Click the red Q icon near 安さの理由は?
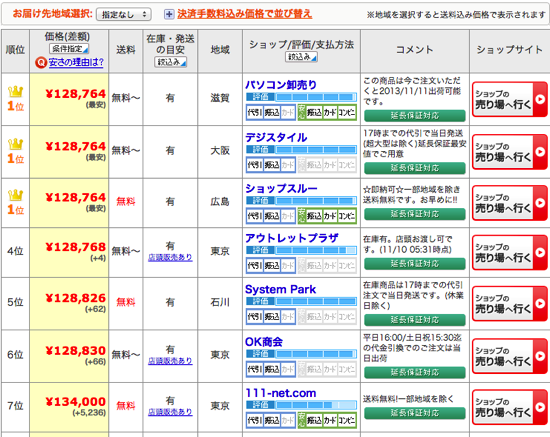The image size is (550, 437). click(41, 62)
